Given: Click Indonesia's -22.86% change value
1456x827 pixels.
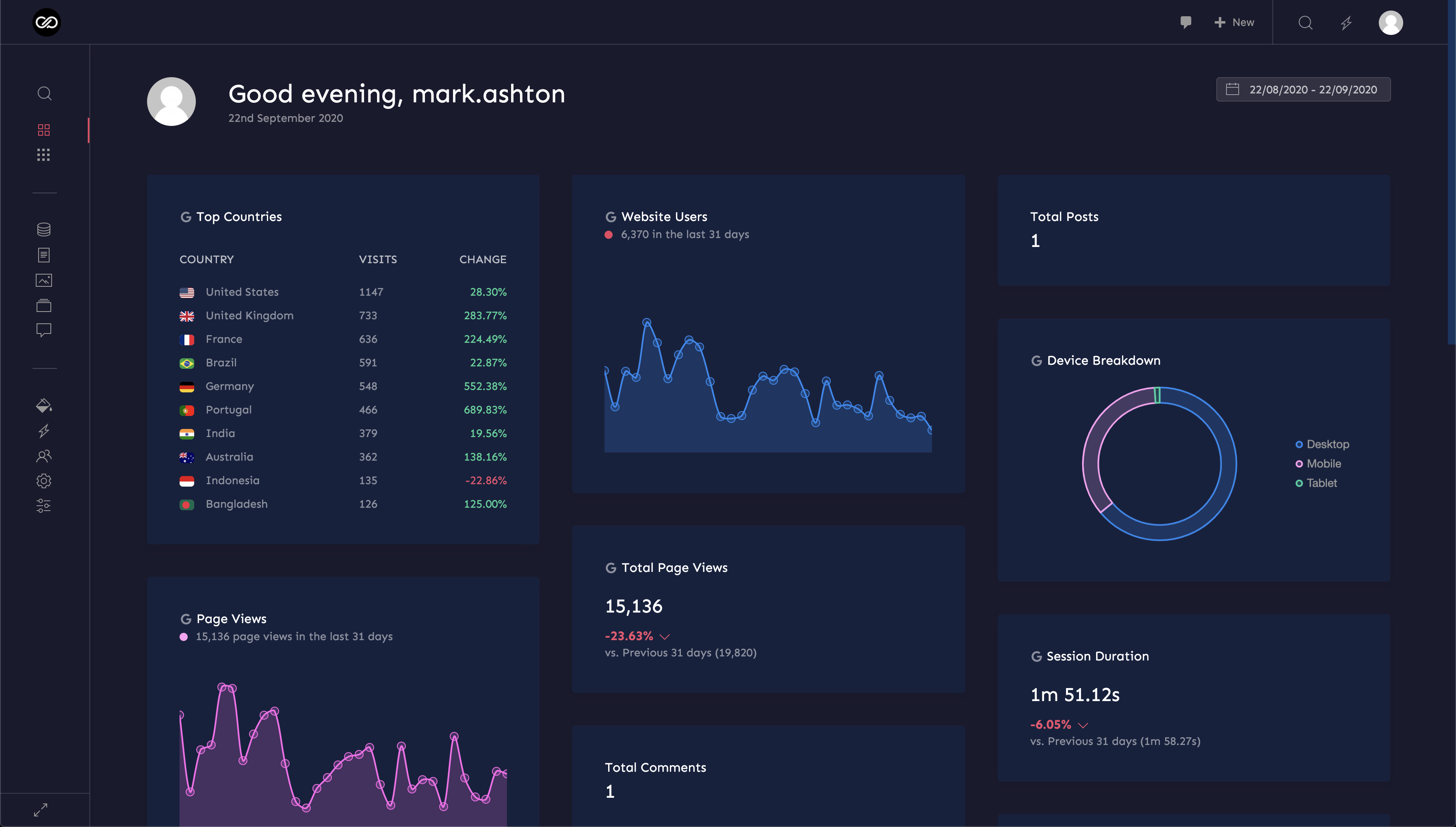Looking at the screenshot, I should coord(486,481).
